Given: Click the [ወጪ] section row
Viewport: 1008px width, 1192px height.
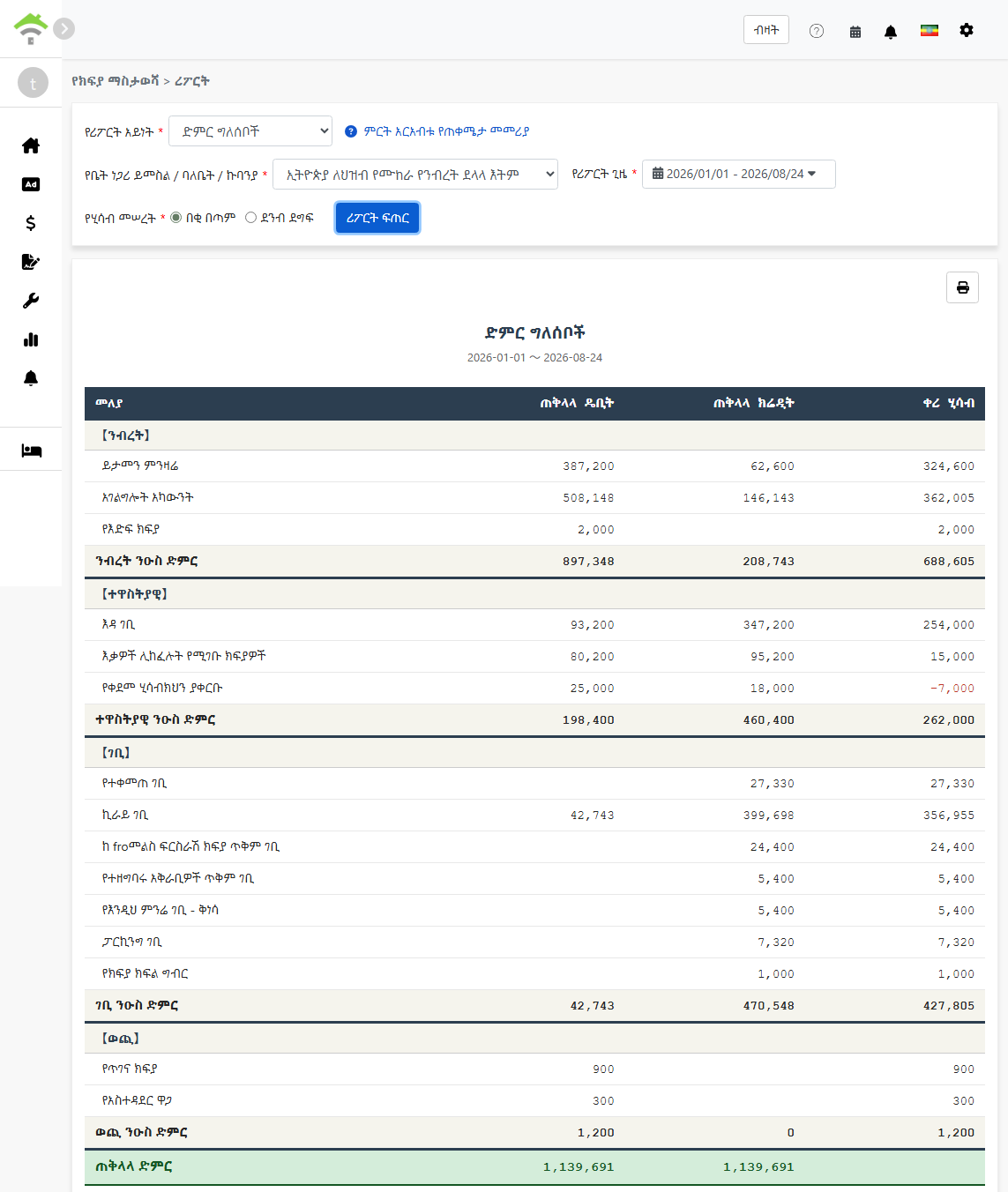Looking at the screenshot, I should pos(534,1039).
